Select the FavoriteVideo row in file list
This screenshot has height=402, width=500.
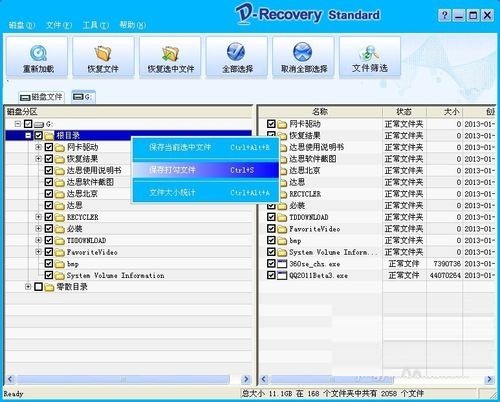(377, 229)
